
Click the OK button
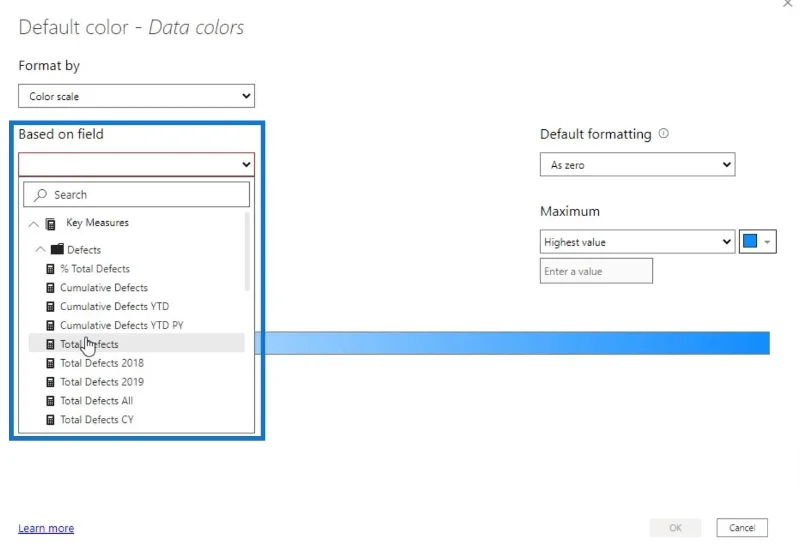point(676,527)
